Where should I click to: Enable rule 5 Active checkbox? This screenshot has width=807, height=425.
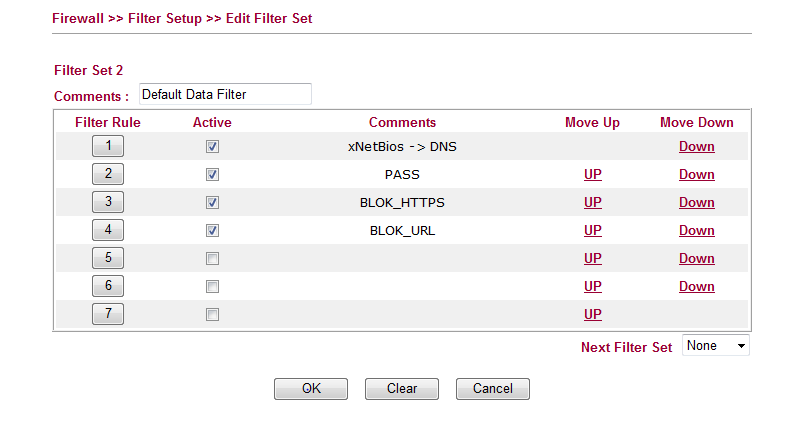pyautogui.click(x=212, y=259)
